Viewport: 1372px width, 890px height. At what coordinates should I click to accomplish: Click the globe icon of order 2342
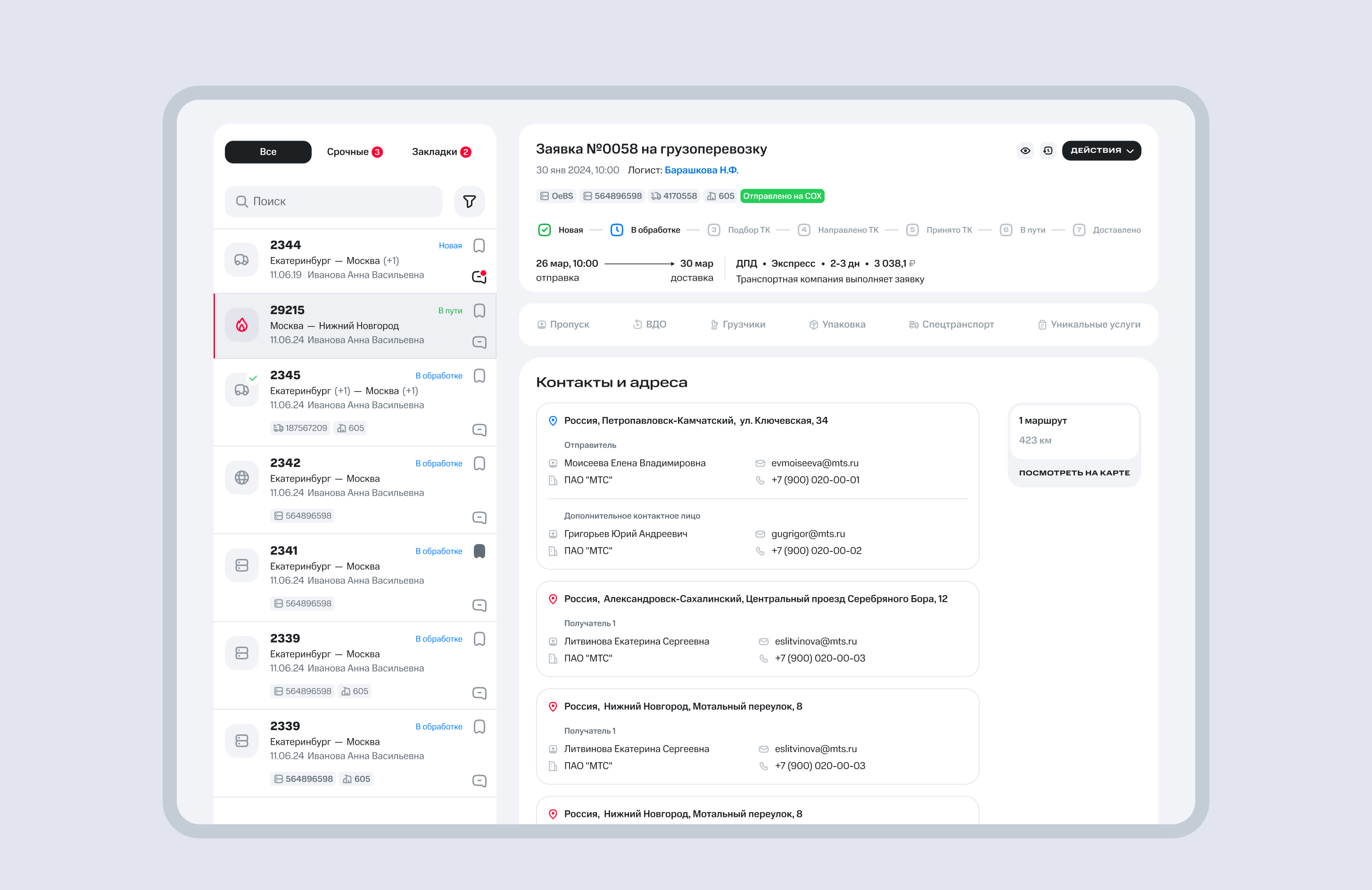[241, 478]
